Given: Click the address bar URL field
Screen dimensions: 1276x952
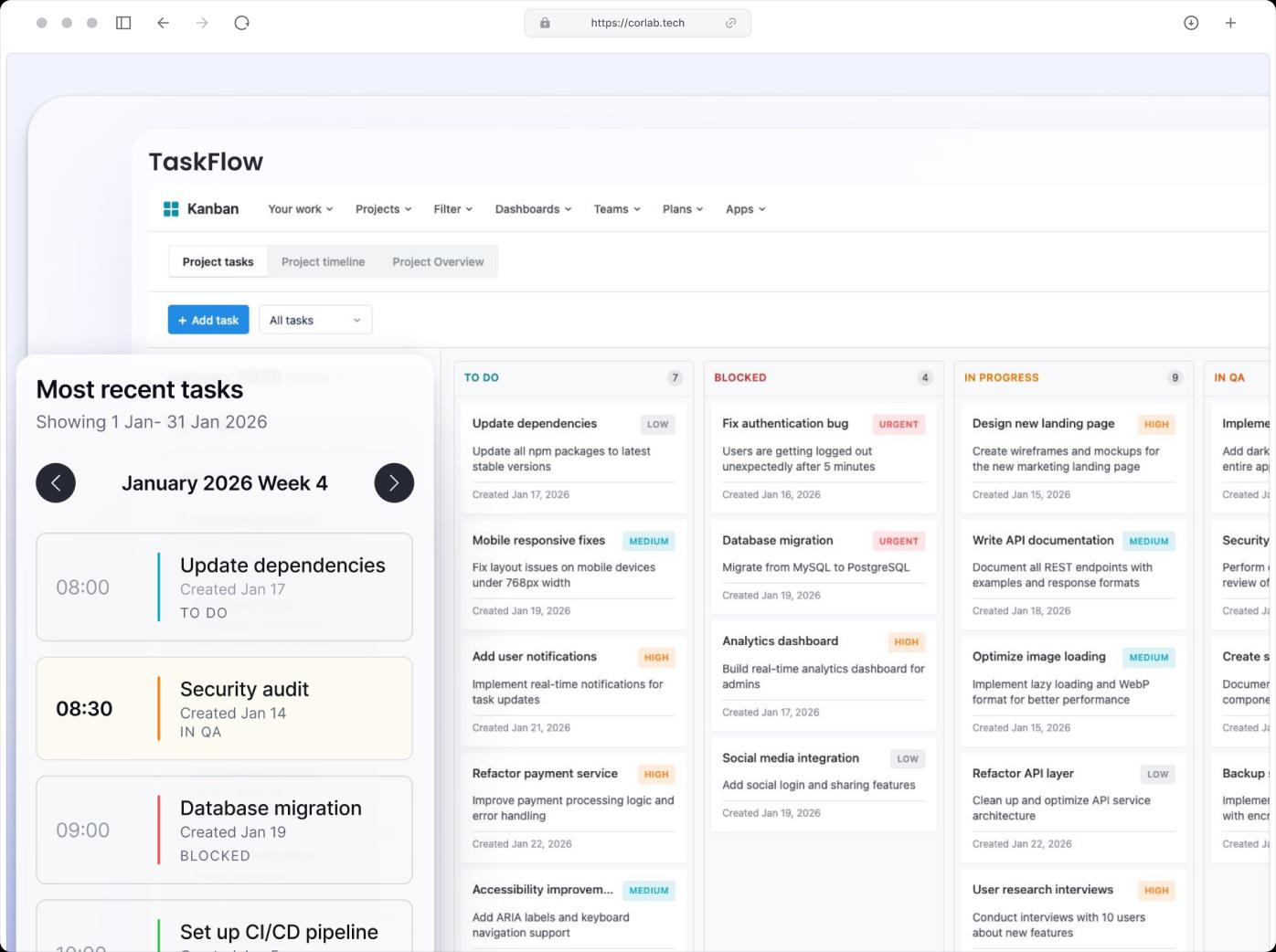Looking at the screenshot, I should coord(638,23).
